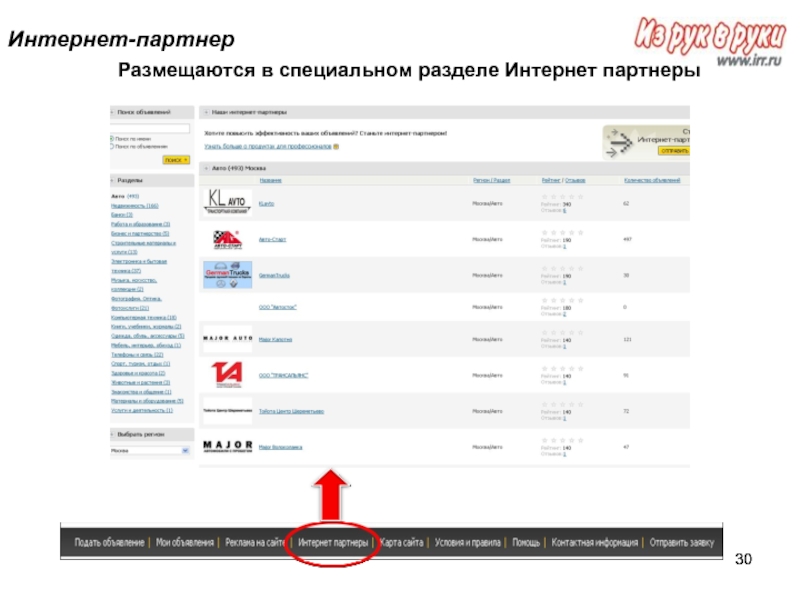
Task: Click the rating stars in Тойота Центр row
Action: (562, 405)
